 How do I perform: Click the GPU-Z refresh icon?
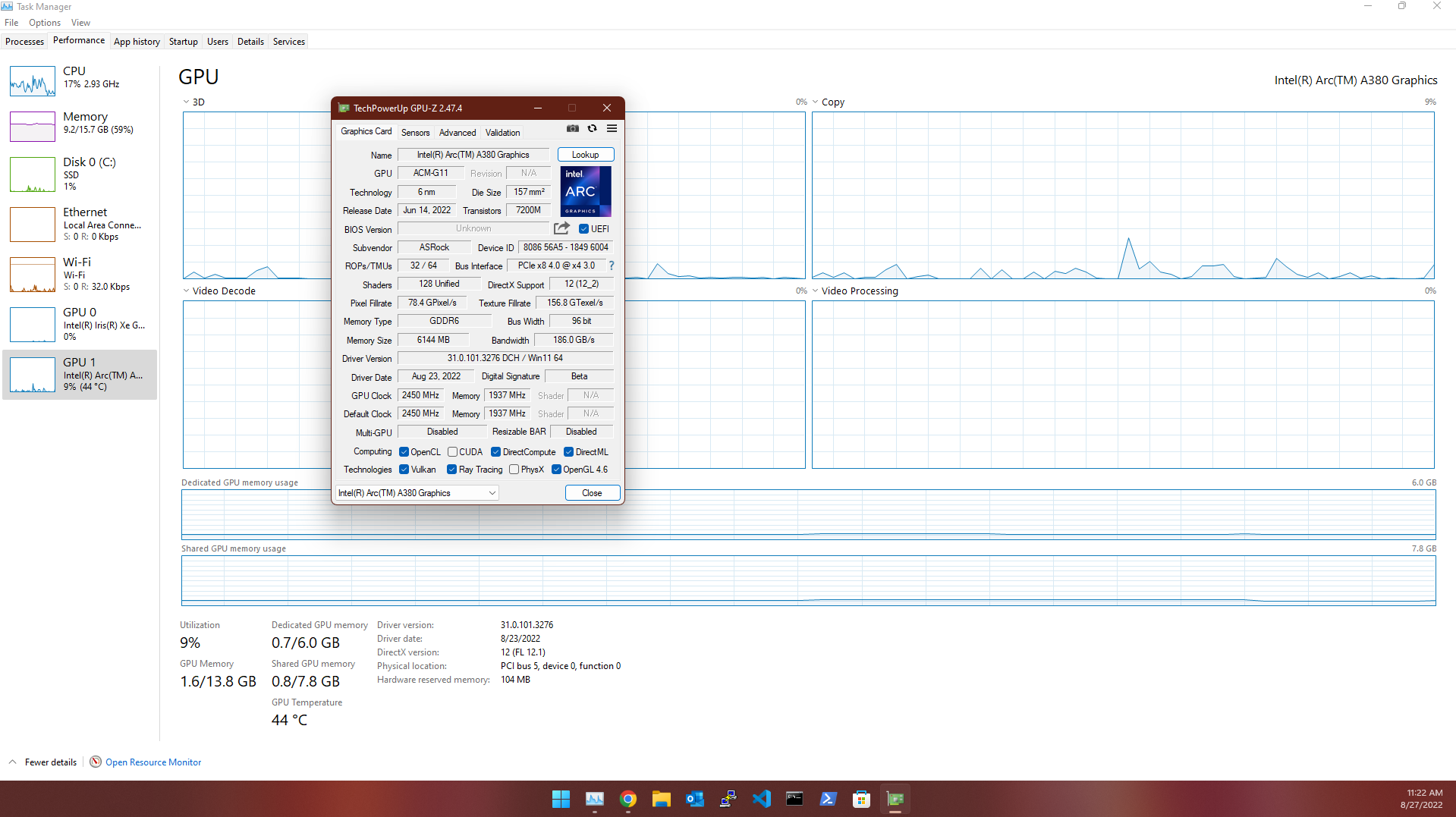(593, 129)
